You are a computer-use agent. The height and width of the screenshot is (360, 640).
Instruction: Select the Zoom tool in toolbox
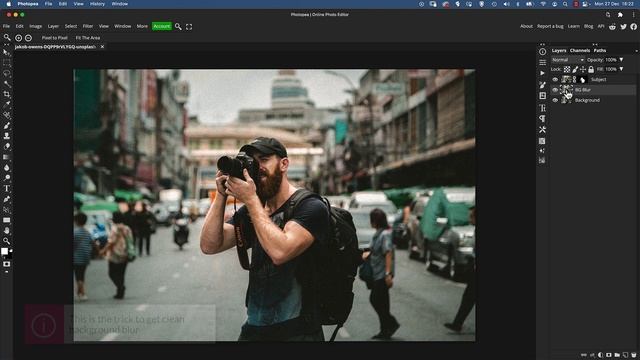point(6,241)
